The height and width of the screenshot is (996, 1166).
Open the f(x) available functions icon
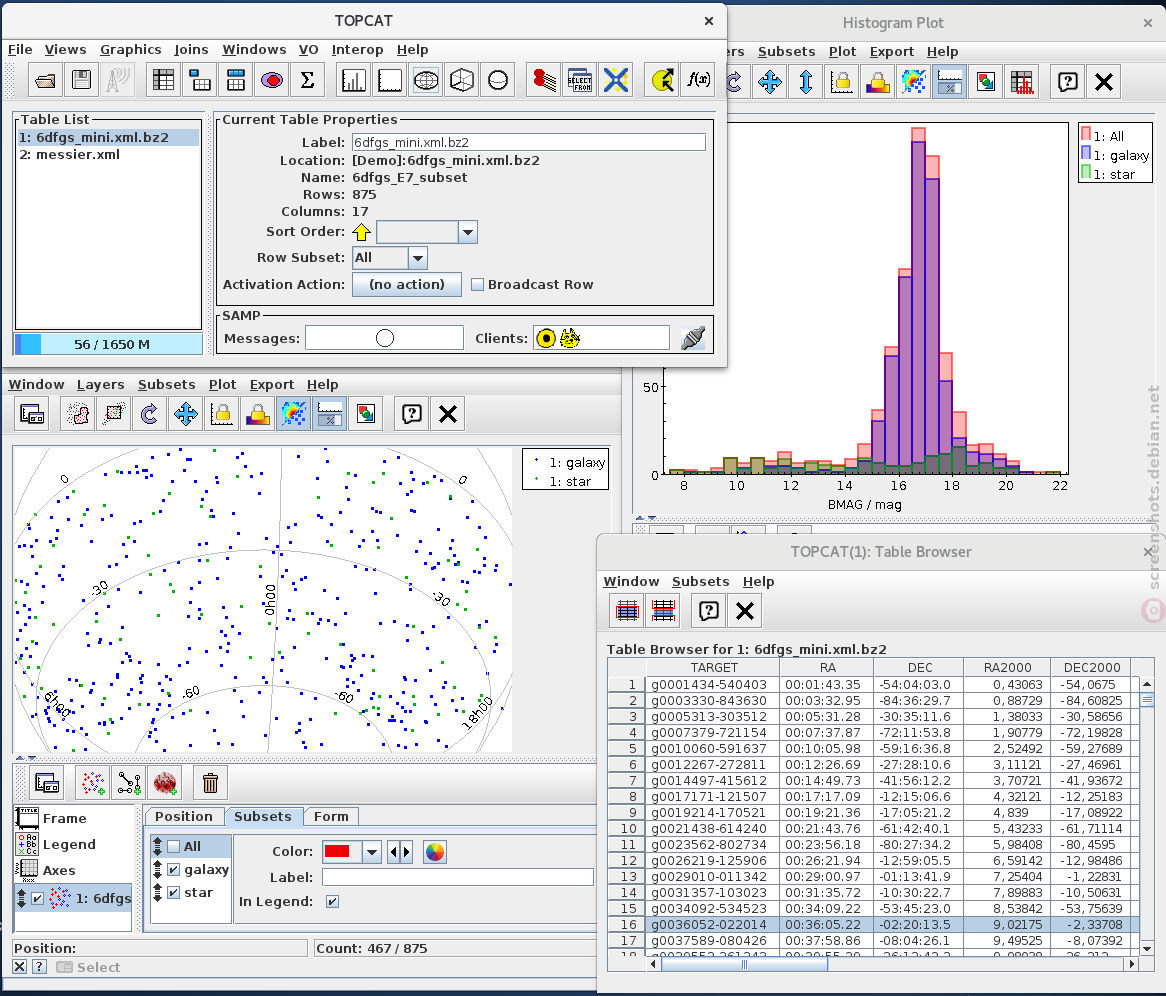point(698,80)
